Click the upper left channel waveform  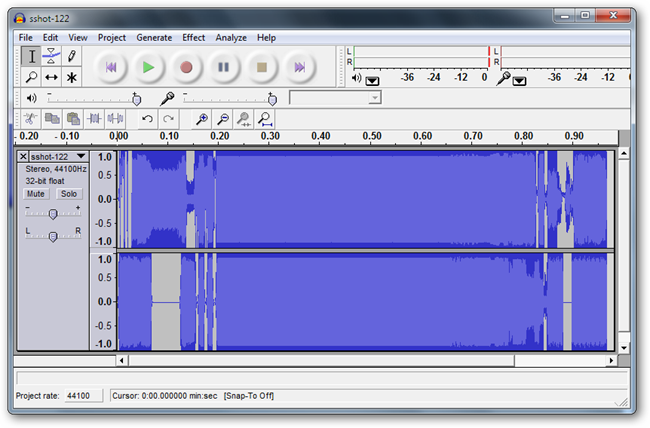(366, 199)
